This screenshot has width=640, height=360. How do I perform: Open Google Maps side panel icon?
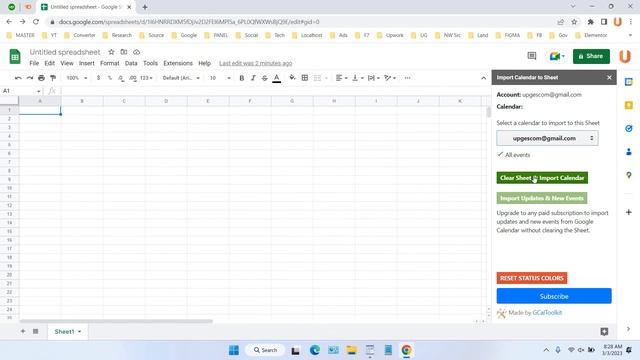pos(629,175)
